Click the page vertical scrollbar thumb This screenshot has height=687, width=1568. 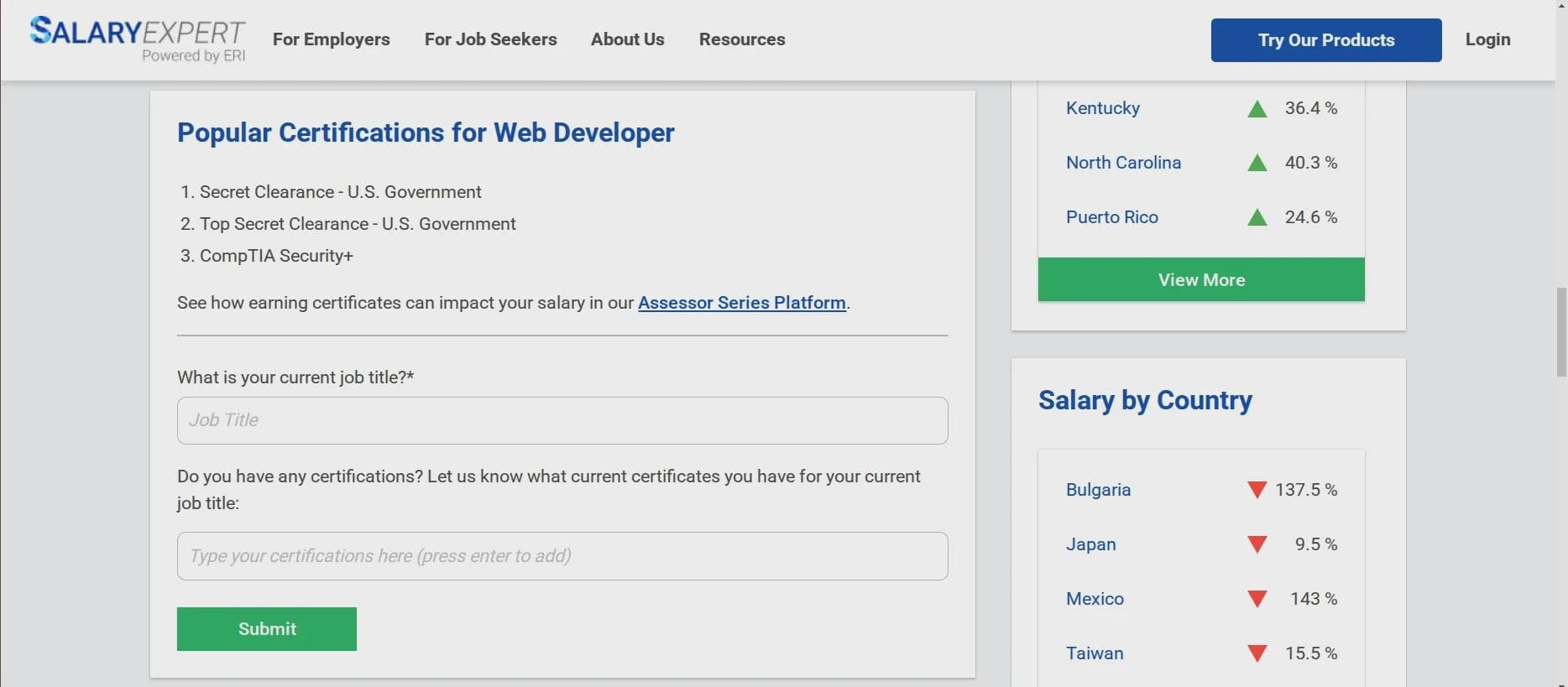[1560, 331]
